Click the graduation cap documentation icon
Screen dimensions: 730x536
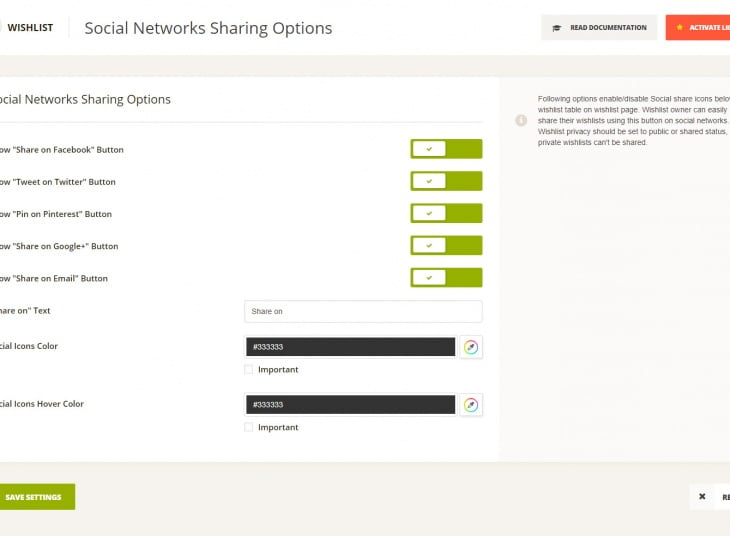557,28
